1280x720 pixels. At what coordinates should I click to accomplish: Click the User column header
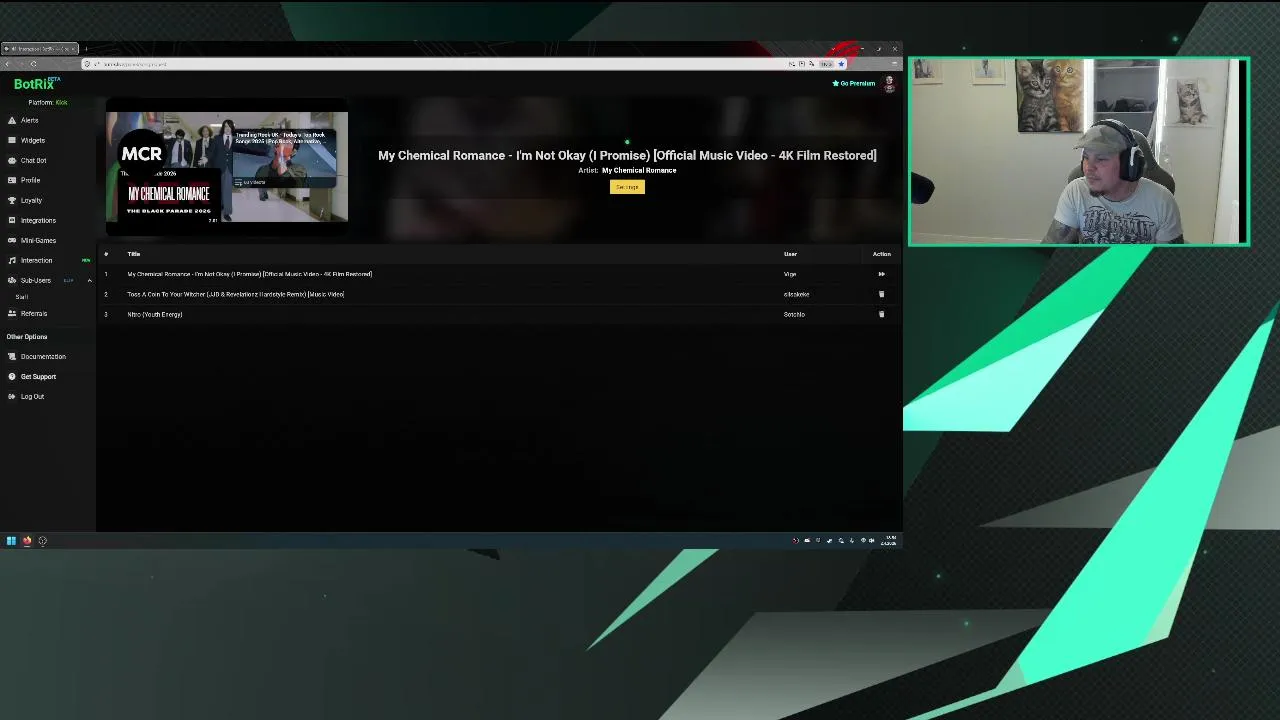(x=790, y=254)
